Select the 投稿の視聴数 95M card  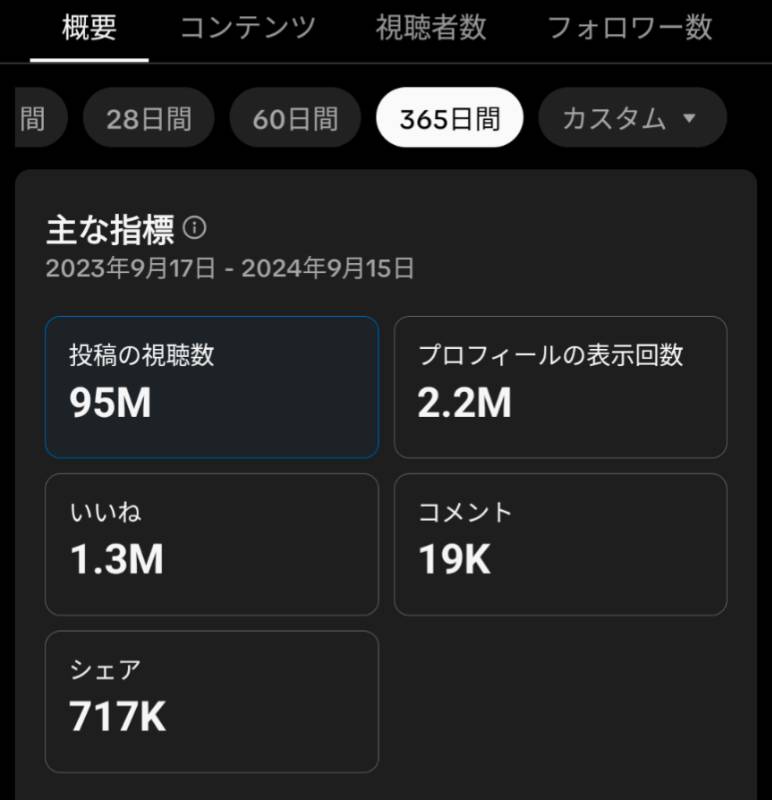(x=212, y=387)
